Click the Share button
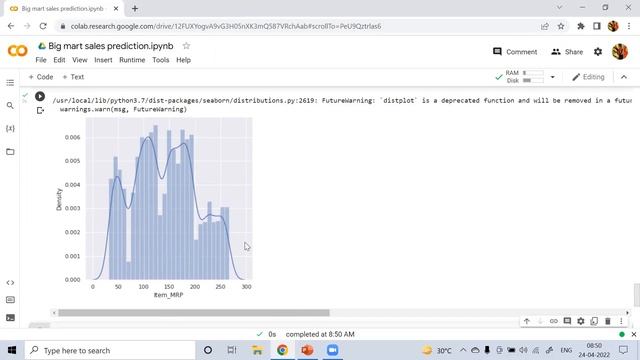 [567, 52]
